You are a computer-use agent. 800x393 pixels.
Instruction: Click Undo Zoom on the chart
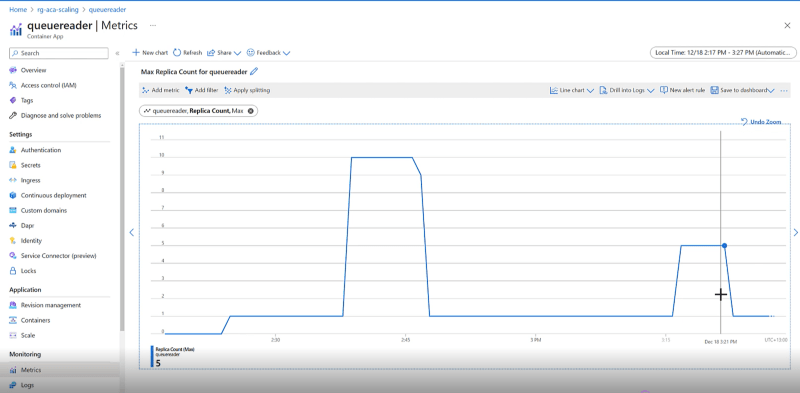761,122
